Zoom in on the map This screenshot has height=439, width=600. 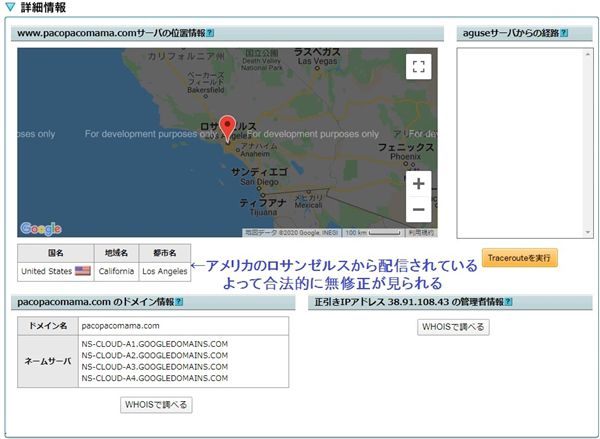(419, 184)
